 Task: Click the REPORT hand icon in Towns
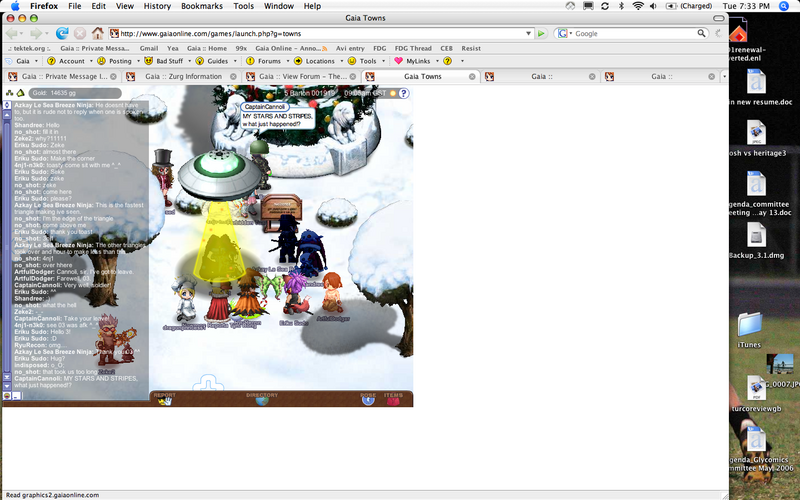pyautogui.click(x=164, y=401)
